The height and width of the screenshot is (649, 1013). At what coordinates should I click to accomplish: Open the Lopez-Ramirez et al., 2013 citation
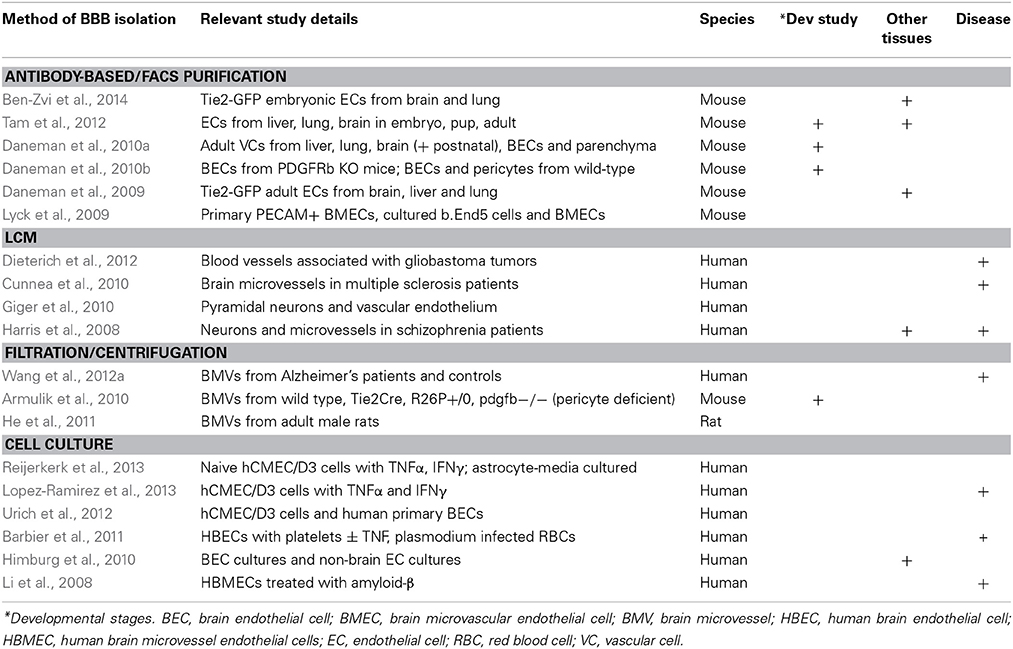(89, 491)
